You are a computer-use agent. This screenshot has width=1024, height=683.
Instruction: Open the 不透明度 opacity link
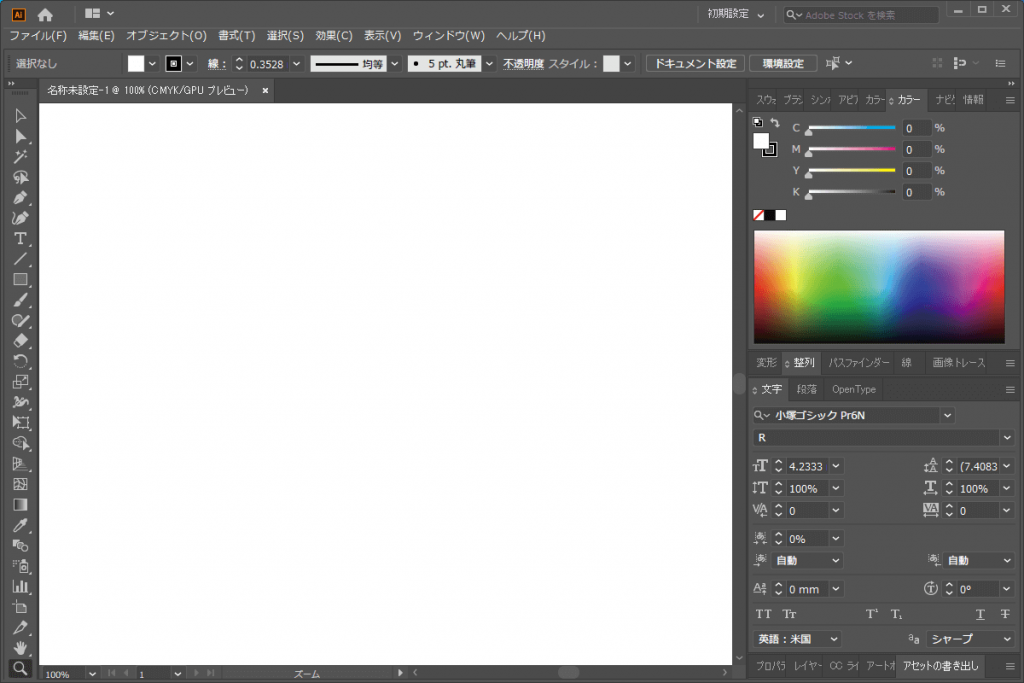(x=523, y=63)
